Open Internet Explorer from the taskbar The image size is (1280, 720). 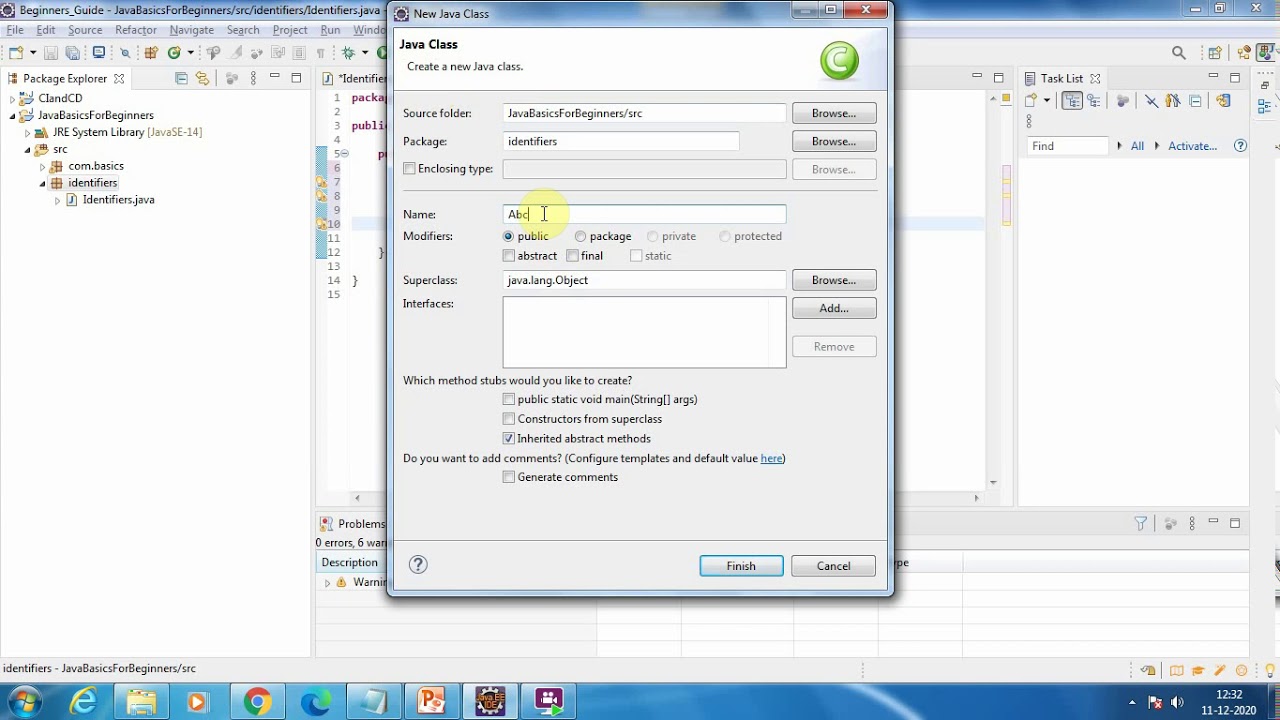(x=84, y=702)
